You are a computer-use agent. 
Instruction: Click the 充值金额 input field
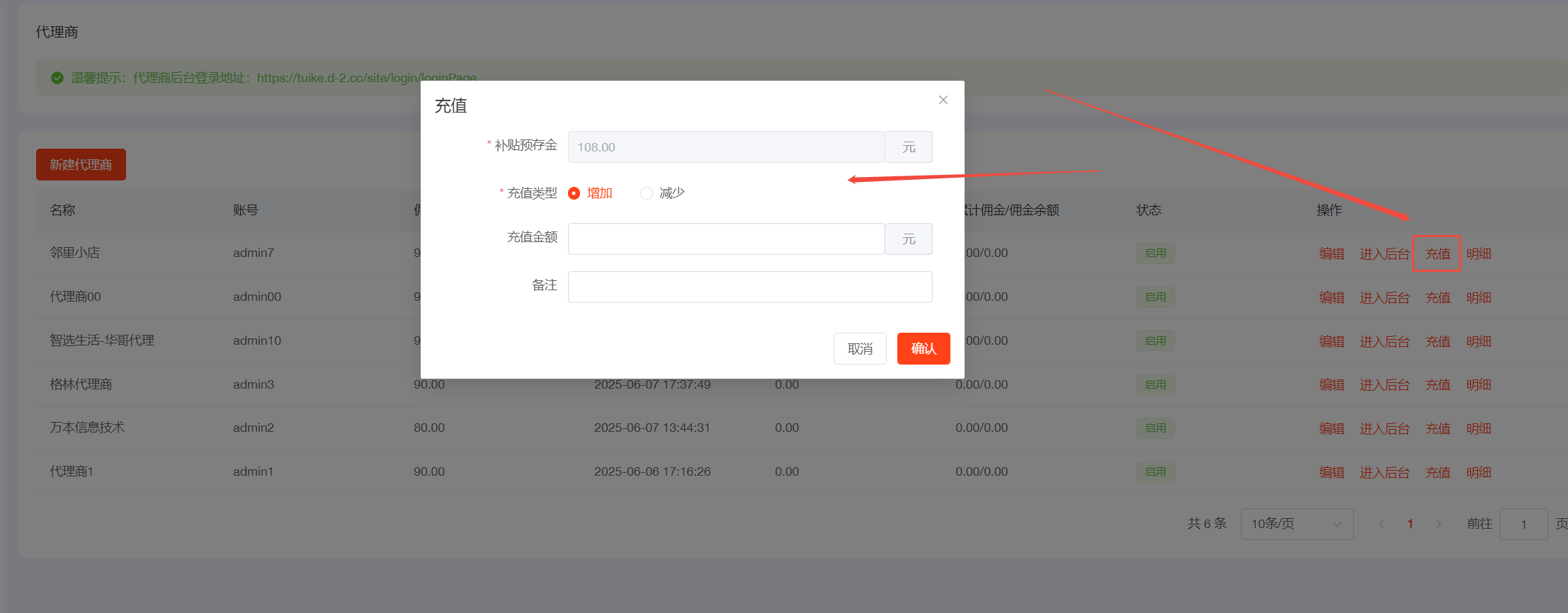coord(726,239)
